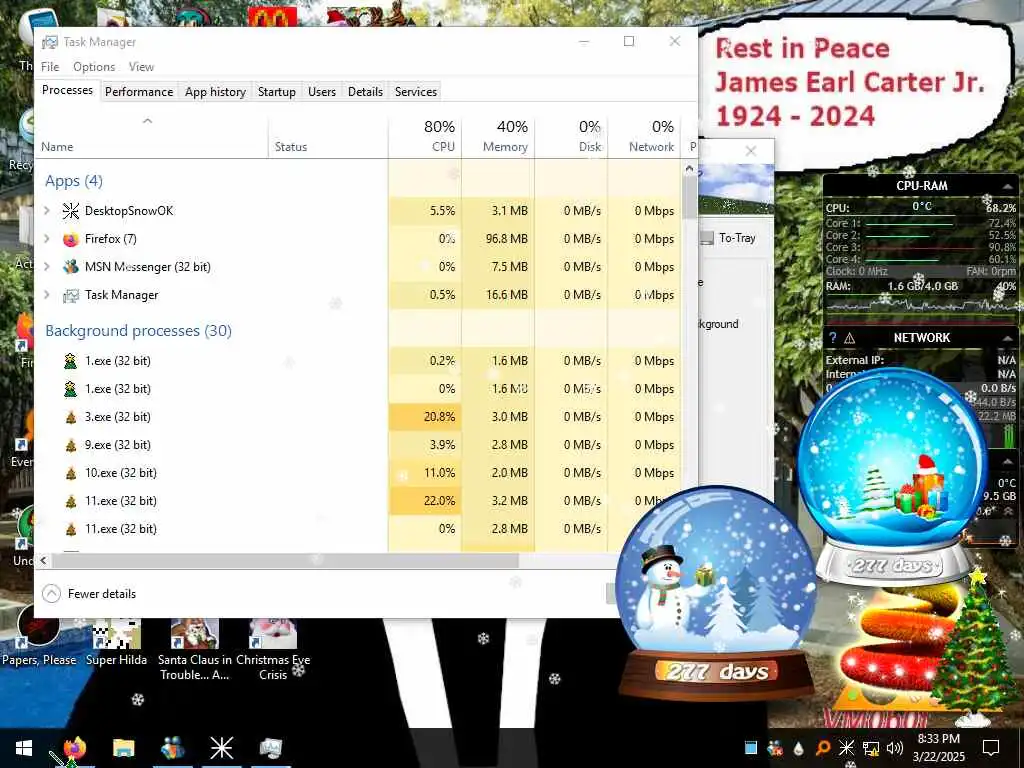1024x768 pixels.
Task: Click the Firefox icon in process list
Action: click(71, 239)
